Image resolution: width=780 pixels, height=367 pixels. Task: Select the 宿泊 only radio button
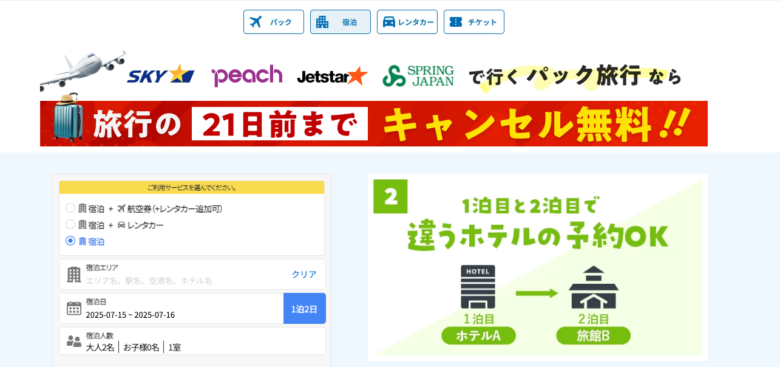pyautogui.click(x=70, y=241)
